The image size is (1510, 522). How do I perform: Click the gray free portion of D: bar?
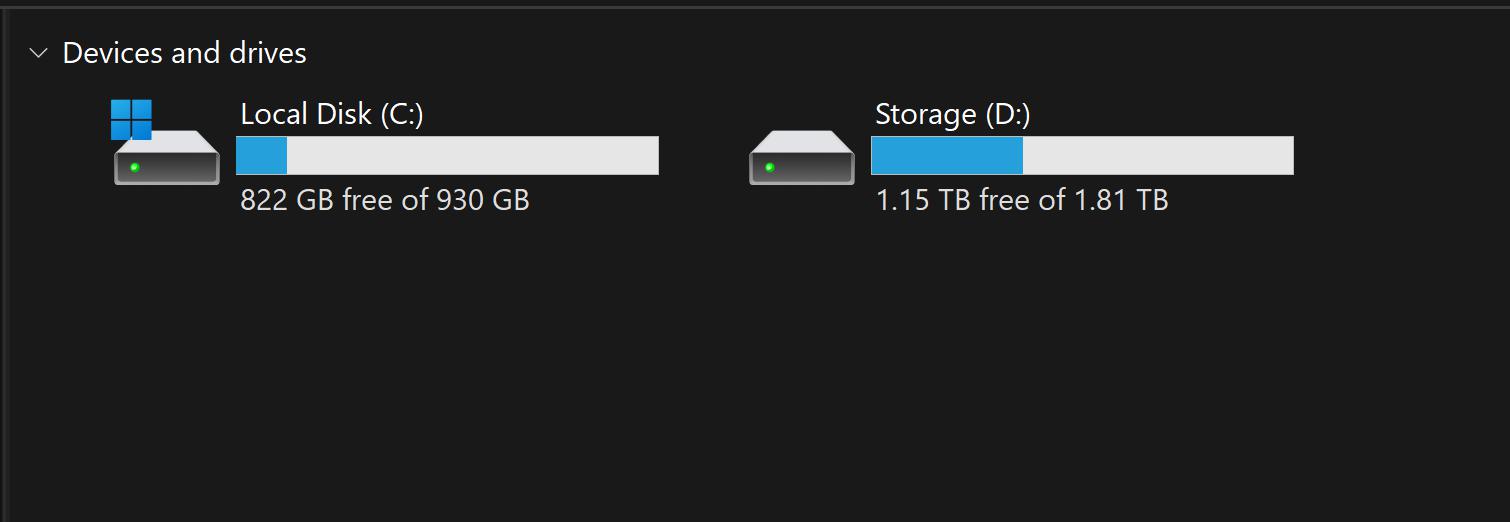1157,156
